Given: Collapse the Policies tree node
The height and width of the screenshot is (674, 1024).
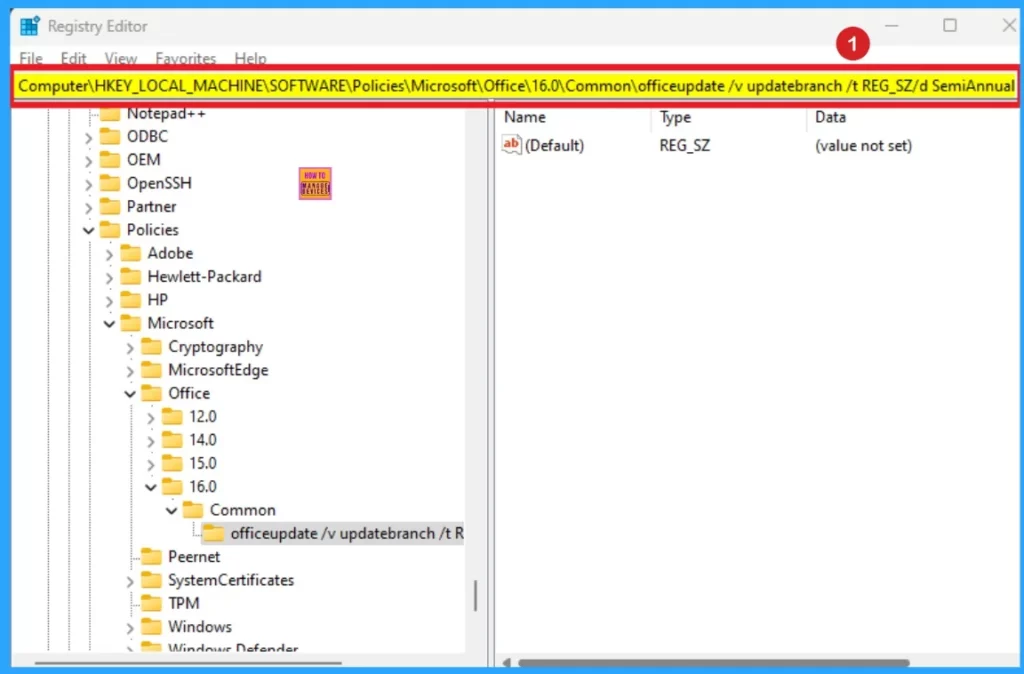Looking at the screenshot, I should [x=89, y=230].
